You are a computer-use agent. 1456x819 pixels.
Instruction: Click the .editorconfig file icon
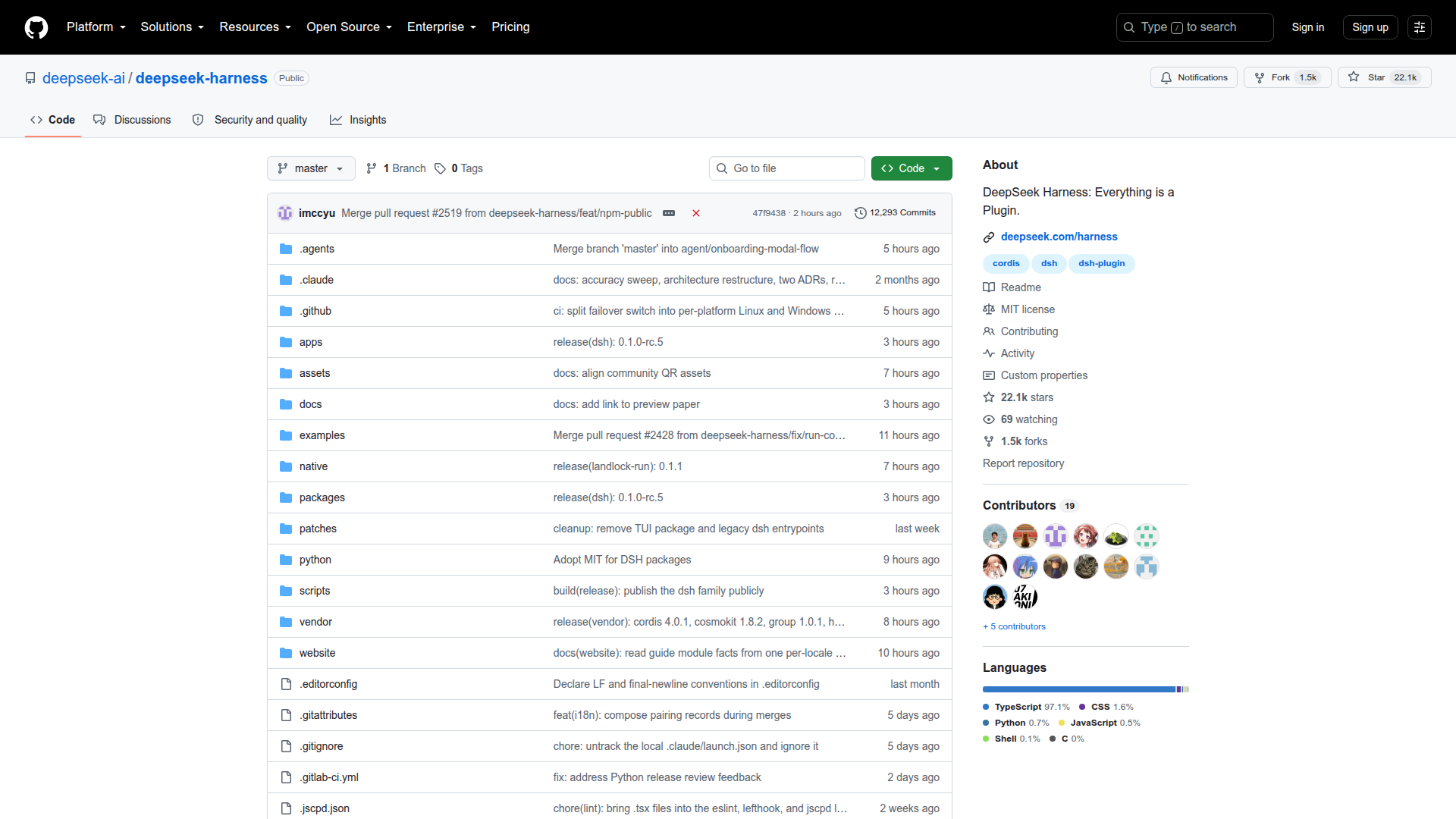pyautogui.click(x=286, y=684)
